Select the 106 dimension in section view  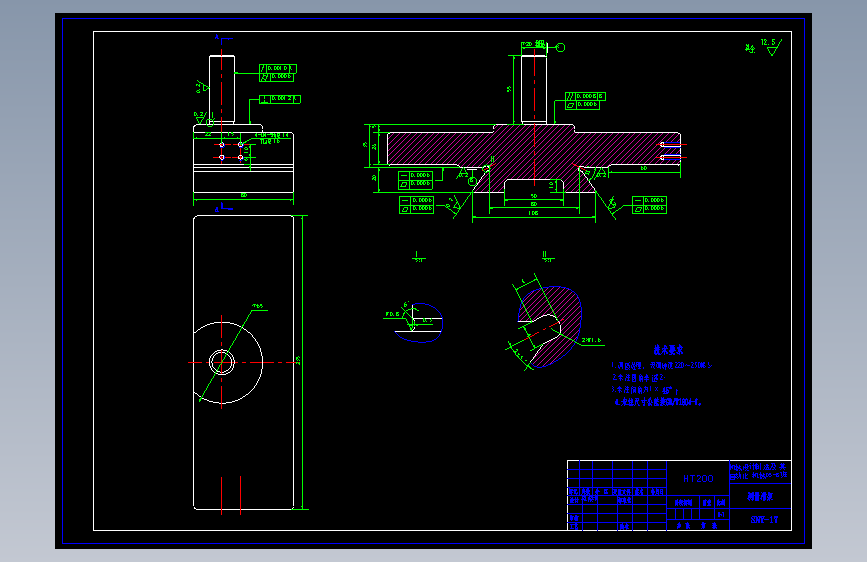(533, 213)
